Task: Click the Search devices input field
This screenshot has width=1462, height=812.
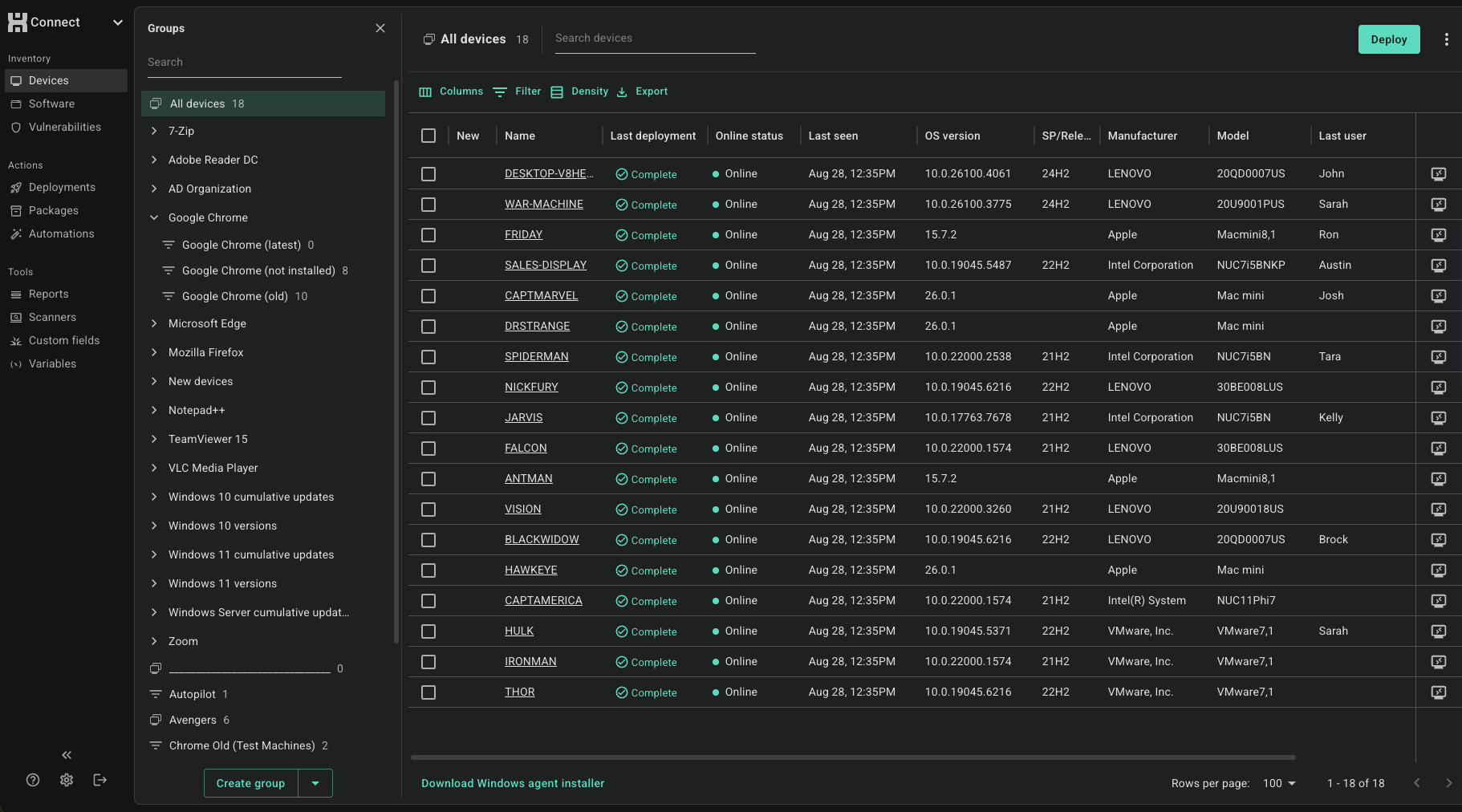Action: tap(655, 39)
